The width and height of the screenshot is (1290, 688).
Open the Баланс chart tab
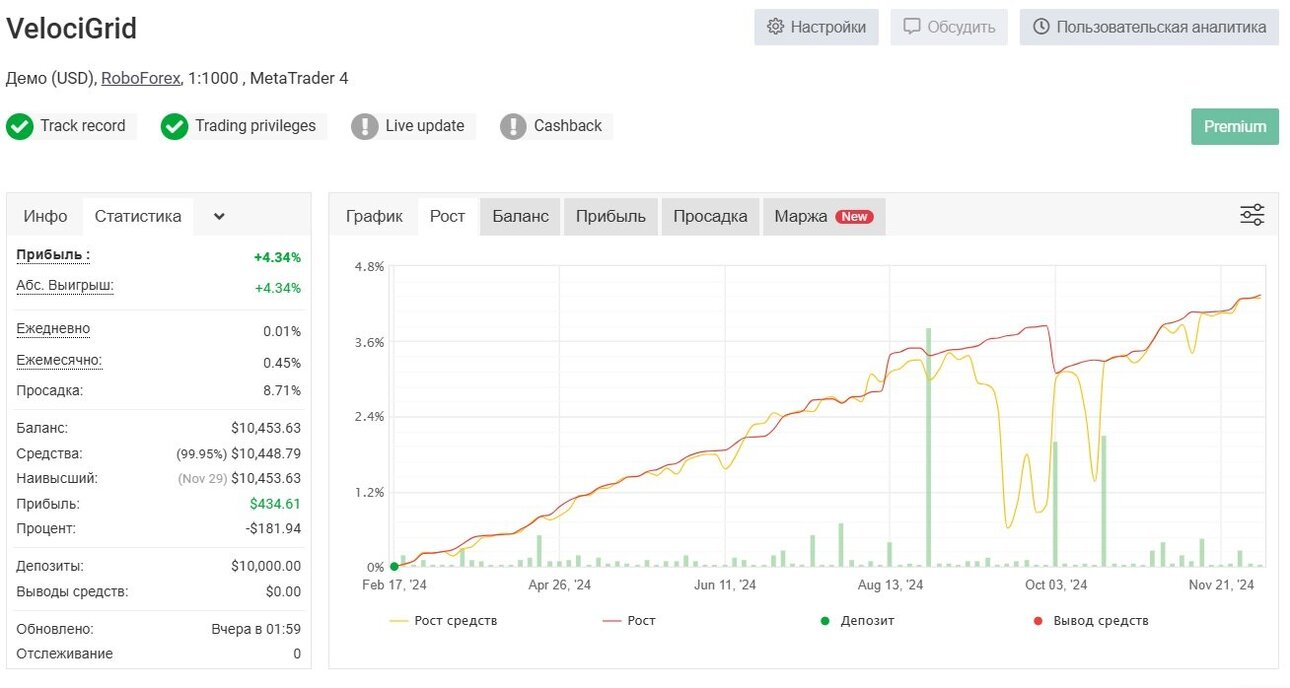click(520, 216)
